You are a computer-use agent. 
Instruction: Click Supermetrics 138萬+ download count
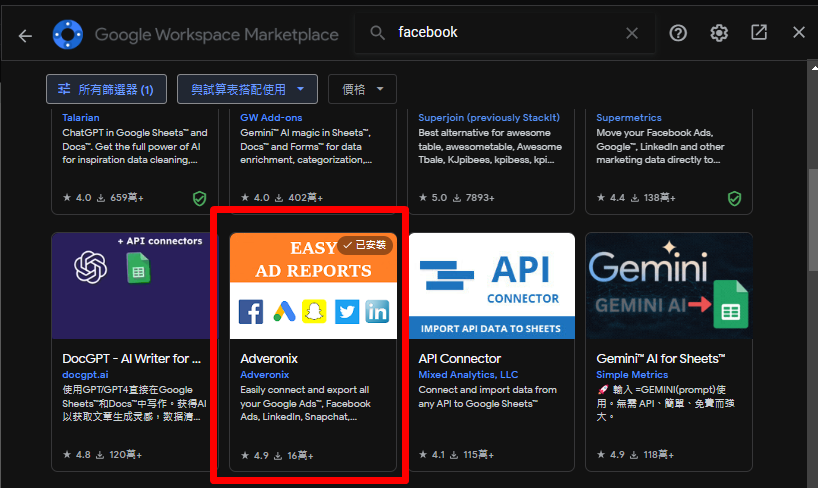pos(653,198)
